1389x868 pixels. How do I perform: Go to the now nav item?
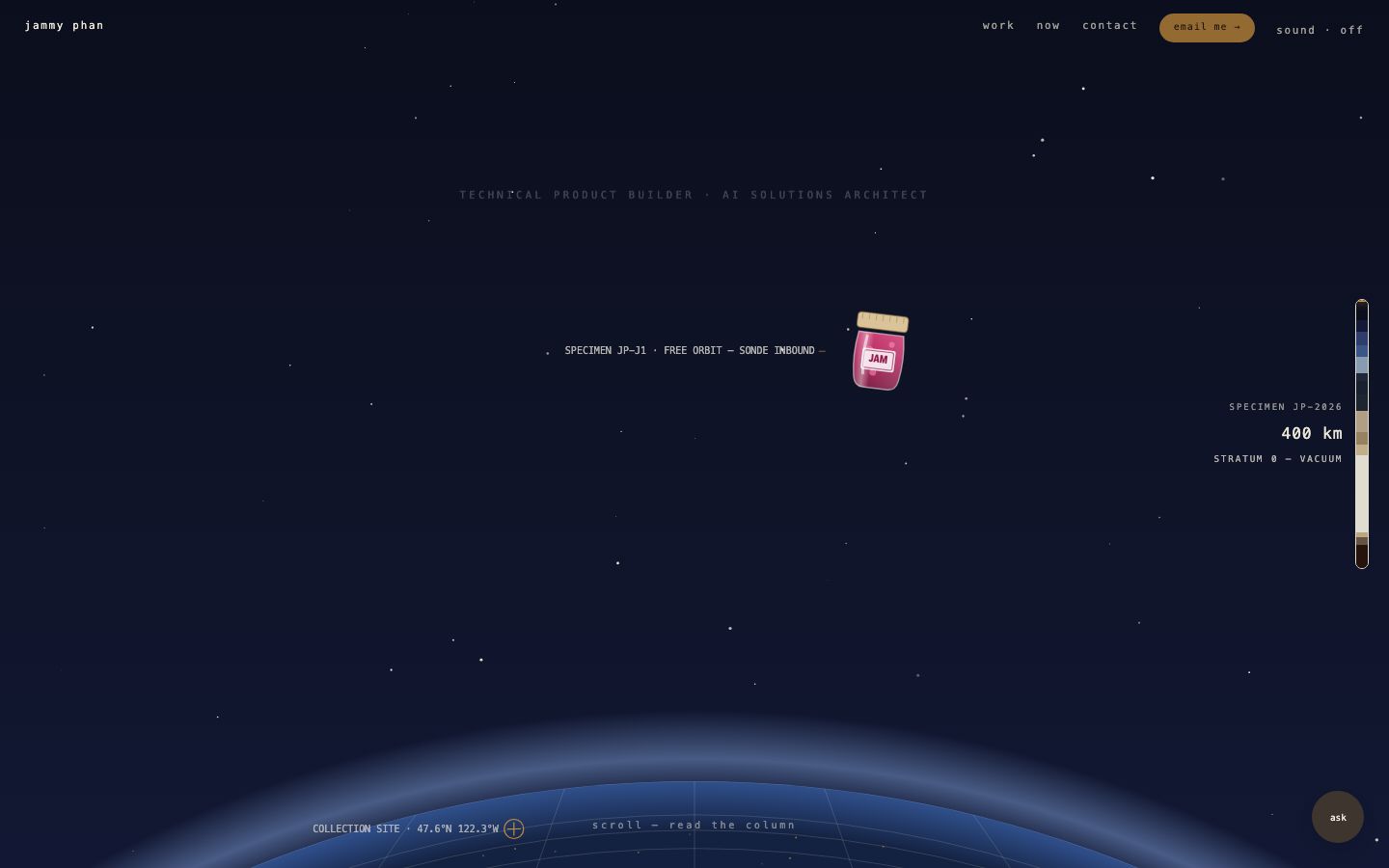[1049, 25]
